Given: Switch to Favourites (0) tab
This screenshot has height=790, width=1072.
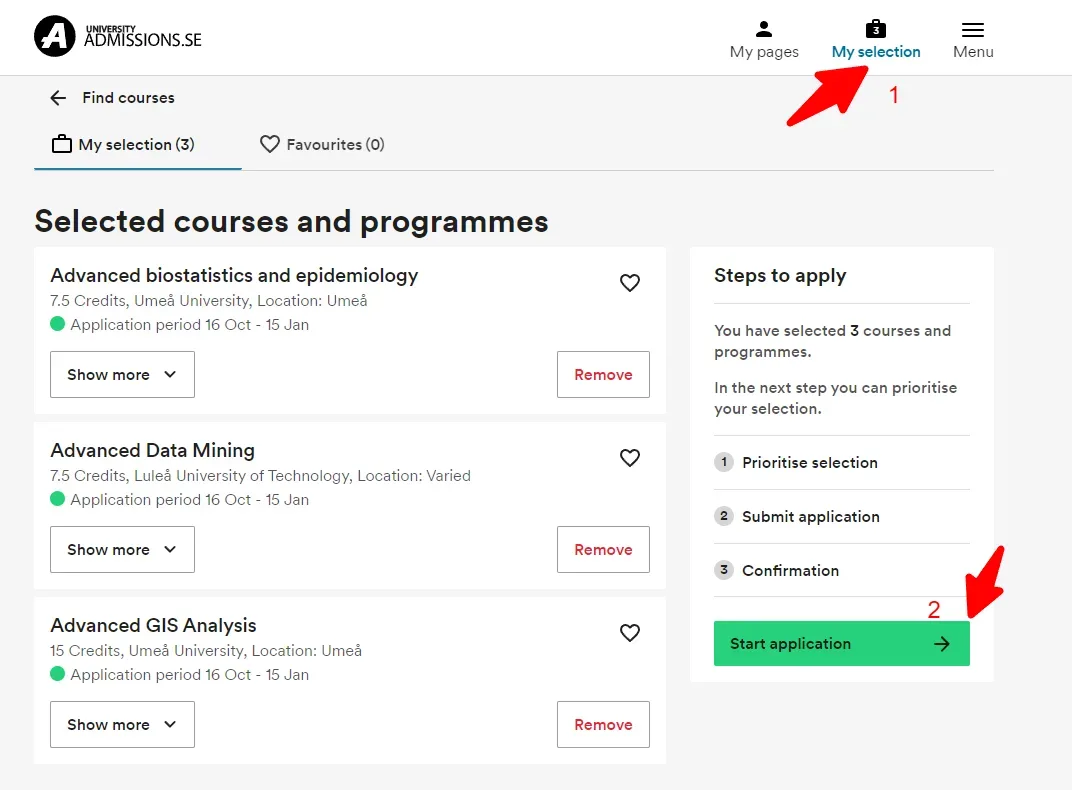Looking at the screenshot, I should [x=322, y=145].
